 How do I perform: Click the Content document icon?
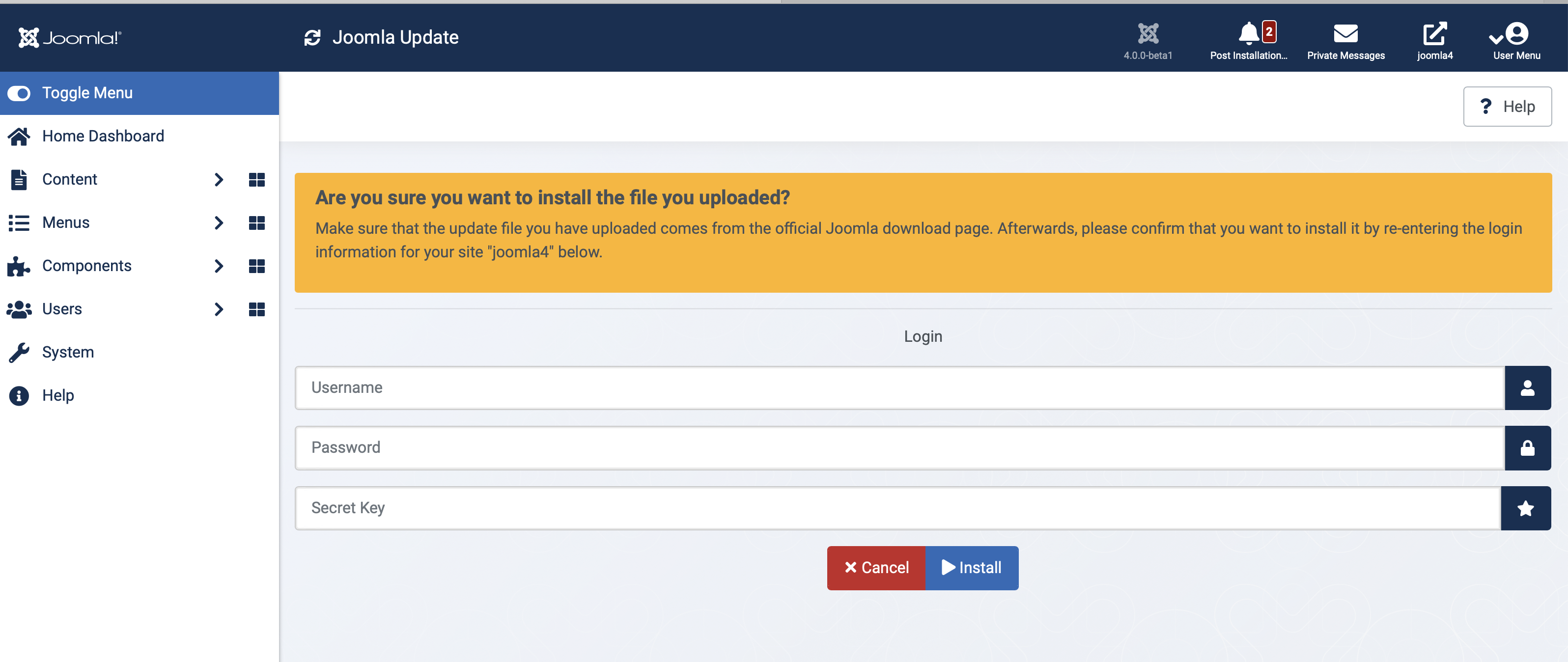(x=19, y=179)
